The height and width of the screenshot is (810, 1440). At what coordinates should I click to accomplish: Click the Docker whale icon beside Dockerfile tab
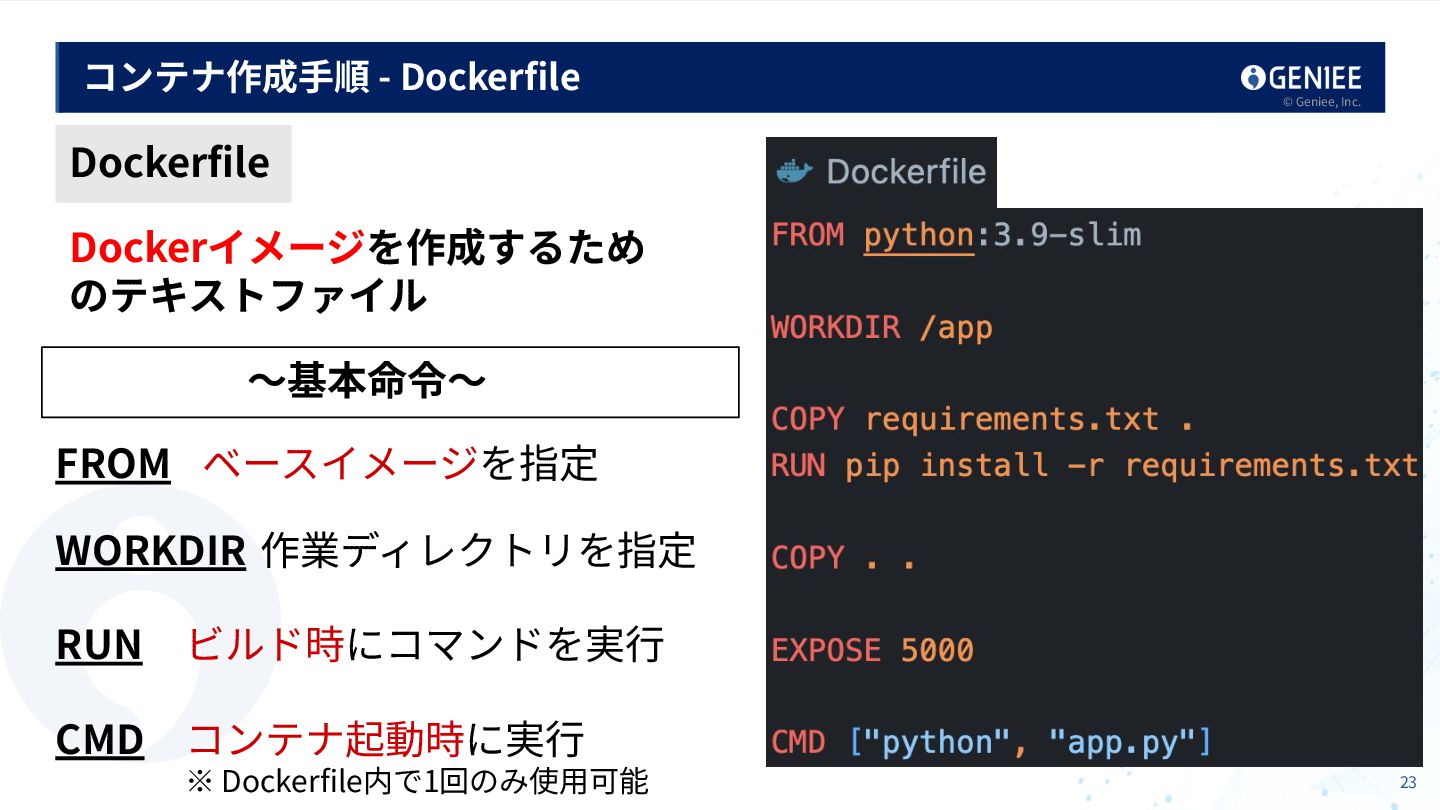795,172
